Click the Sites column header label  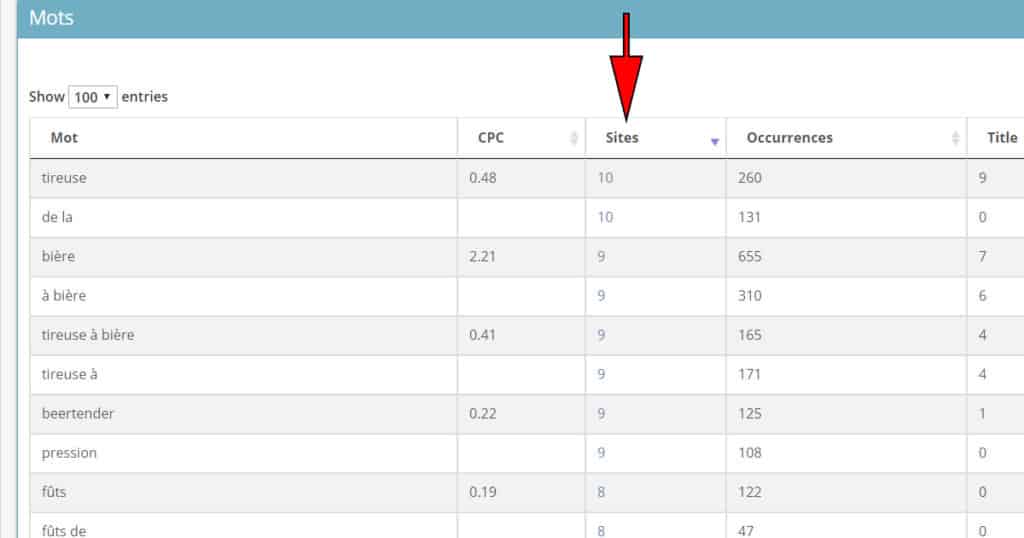pos(622,138)
